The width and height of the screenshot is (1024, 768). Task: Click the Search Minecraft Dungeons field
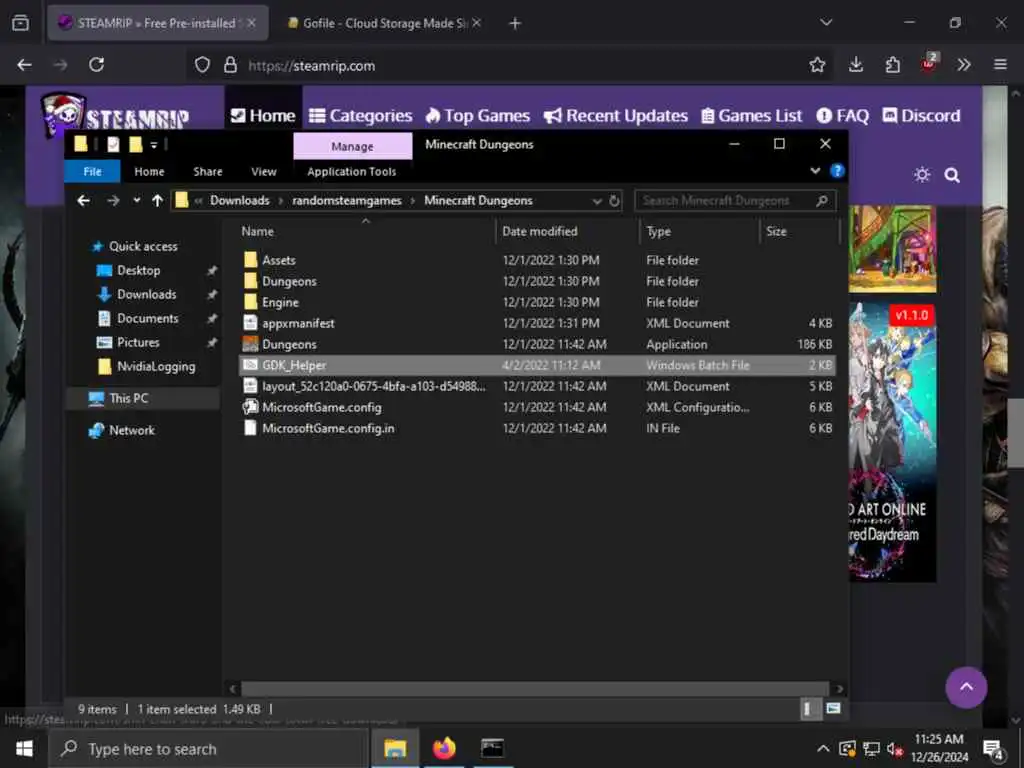(735, 200)
